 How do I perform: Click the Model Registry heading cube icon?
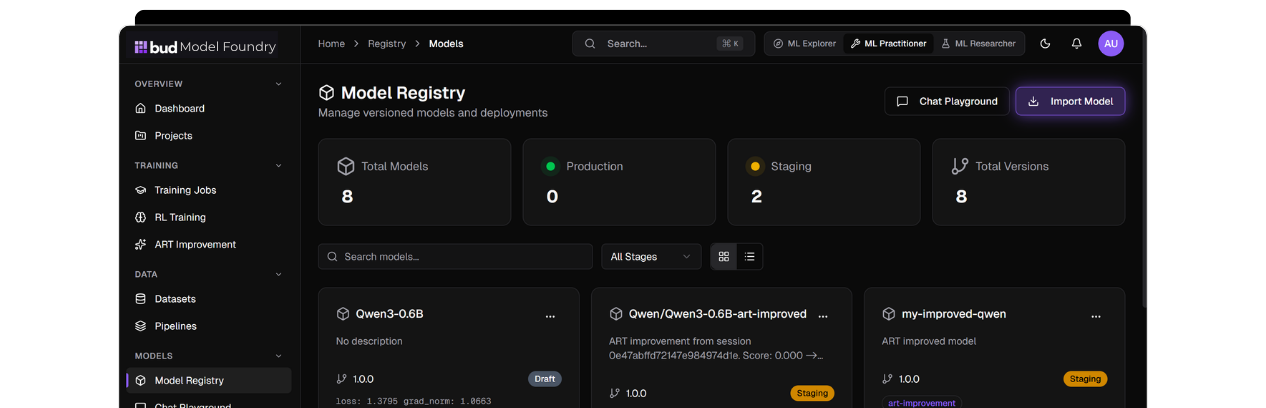[x=326, y=93]
